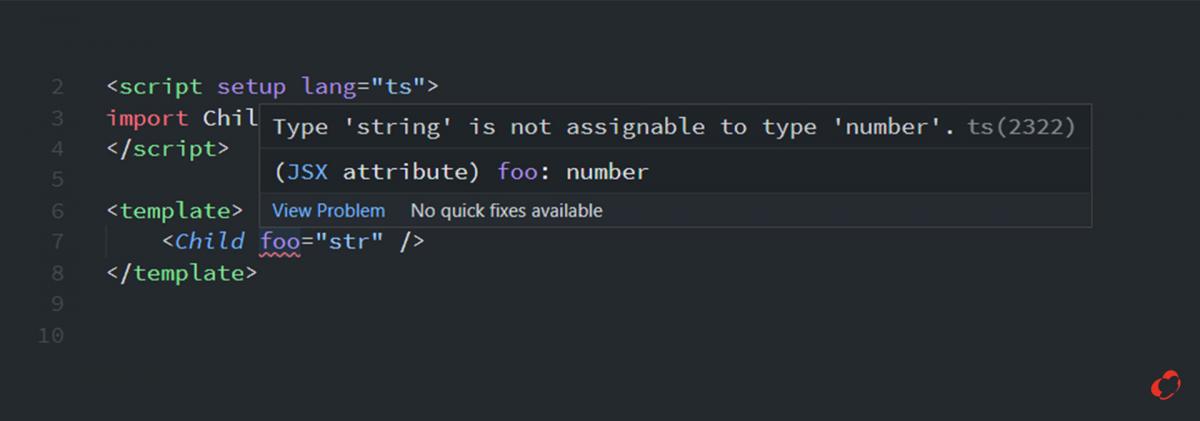The height and width of the screenshot is (421, 1200).
Task: Click 'foo: number' in the hover tooltip
Action: click(x=573, y=172)
